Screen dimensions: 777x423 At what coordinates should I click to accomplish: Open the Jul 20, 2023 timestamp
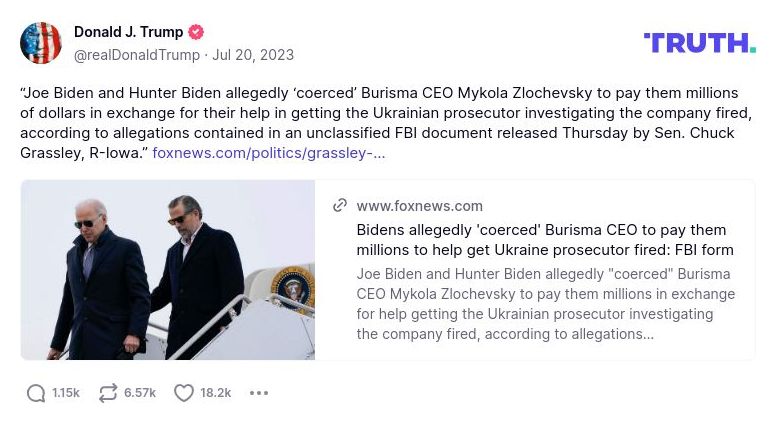point(253,54)
